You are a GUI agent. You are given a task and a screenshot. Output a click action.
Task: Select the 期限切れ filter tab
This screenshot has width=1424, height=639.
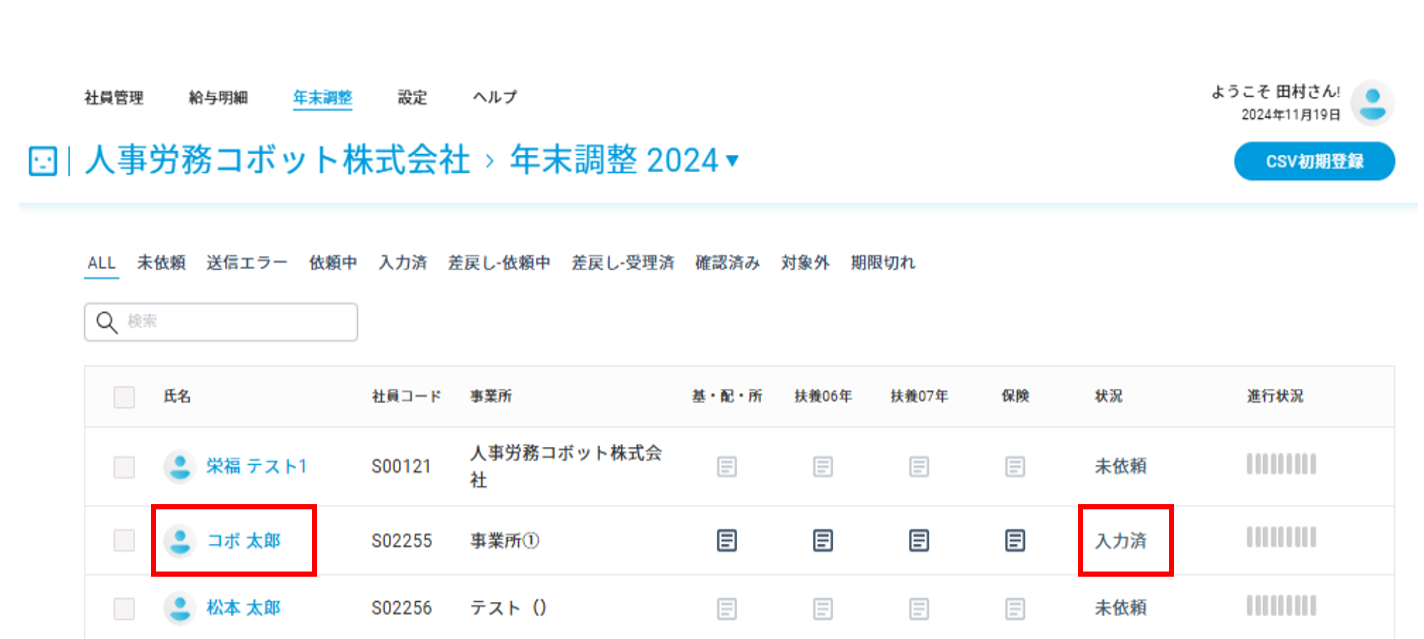click(x=883, y=264)
